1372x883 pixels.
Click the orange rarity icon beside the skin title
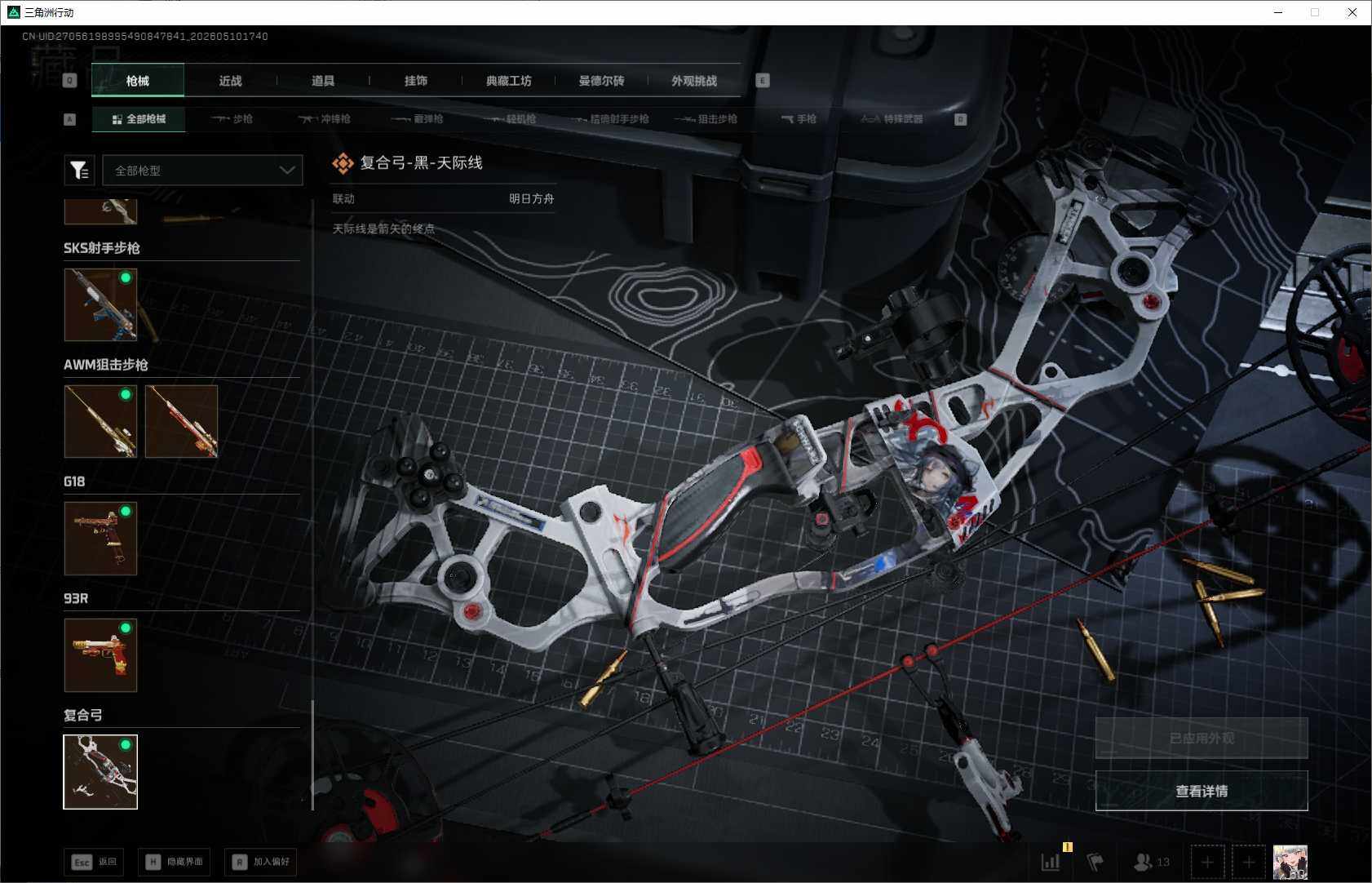point(343,163)
